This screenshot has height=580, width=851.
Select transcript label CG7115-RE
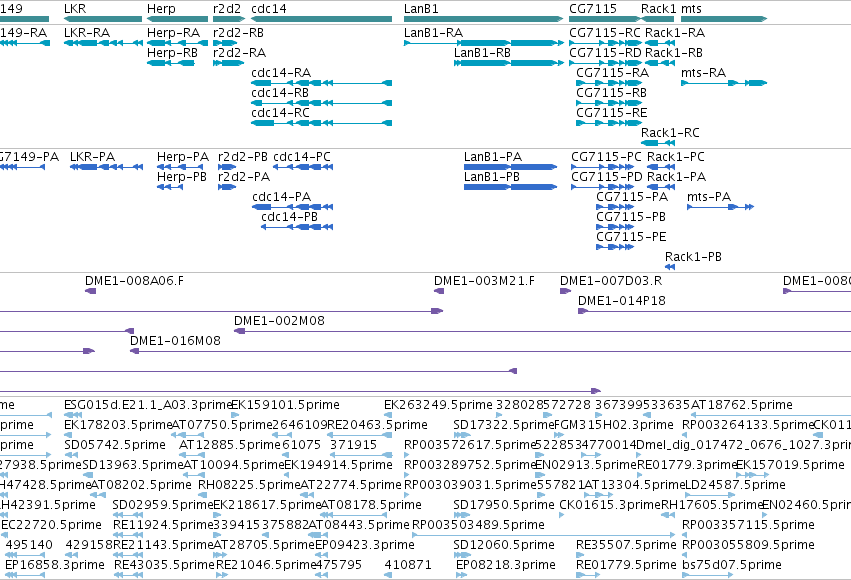point(612,113)
